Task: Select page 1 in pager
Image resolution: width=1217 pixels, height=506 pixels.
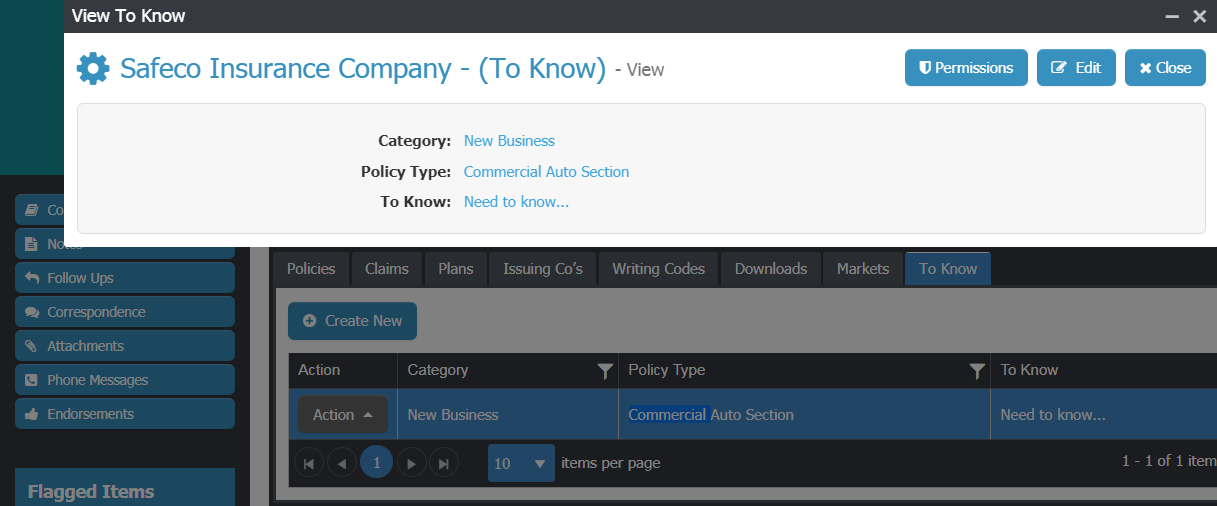Action: pyautogui.click(x=376, y=463)
